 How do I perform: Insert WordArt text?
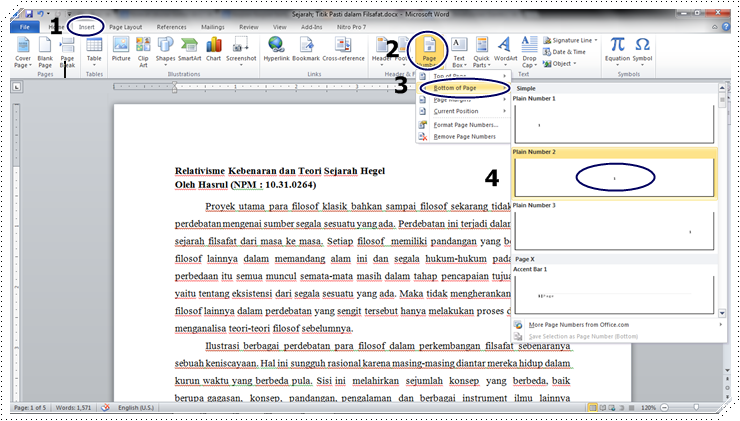[505, 51]
